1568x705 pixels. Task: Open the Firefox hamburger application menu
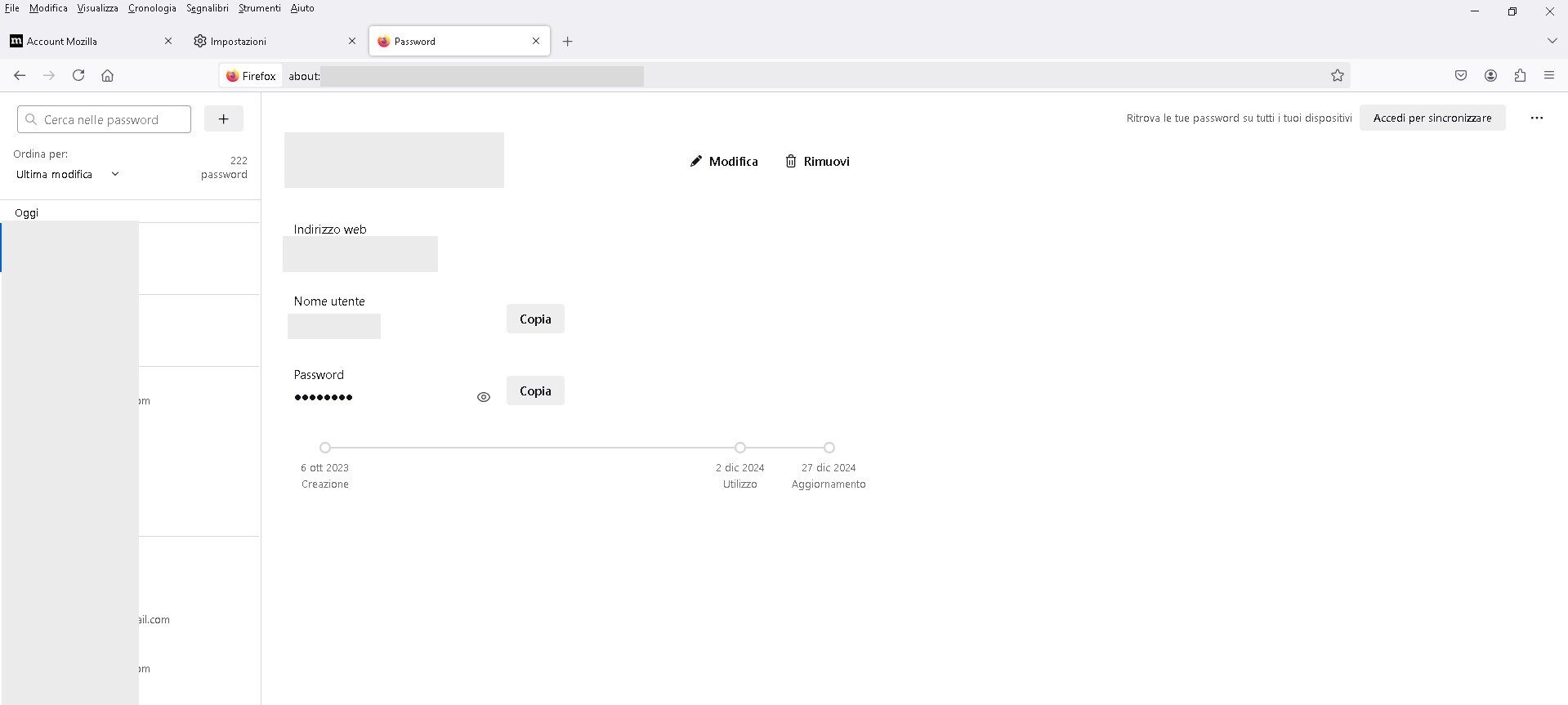1548,75
